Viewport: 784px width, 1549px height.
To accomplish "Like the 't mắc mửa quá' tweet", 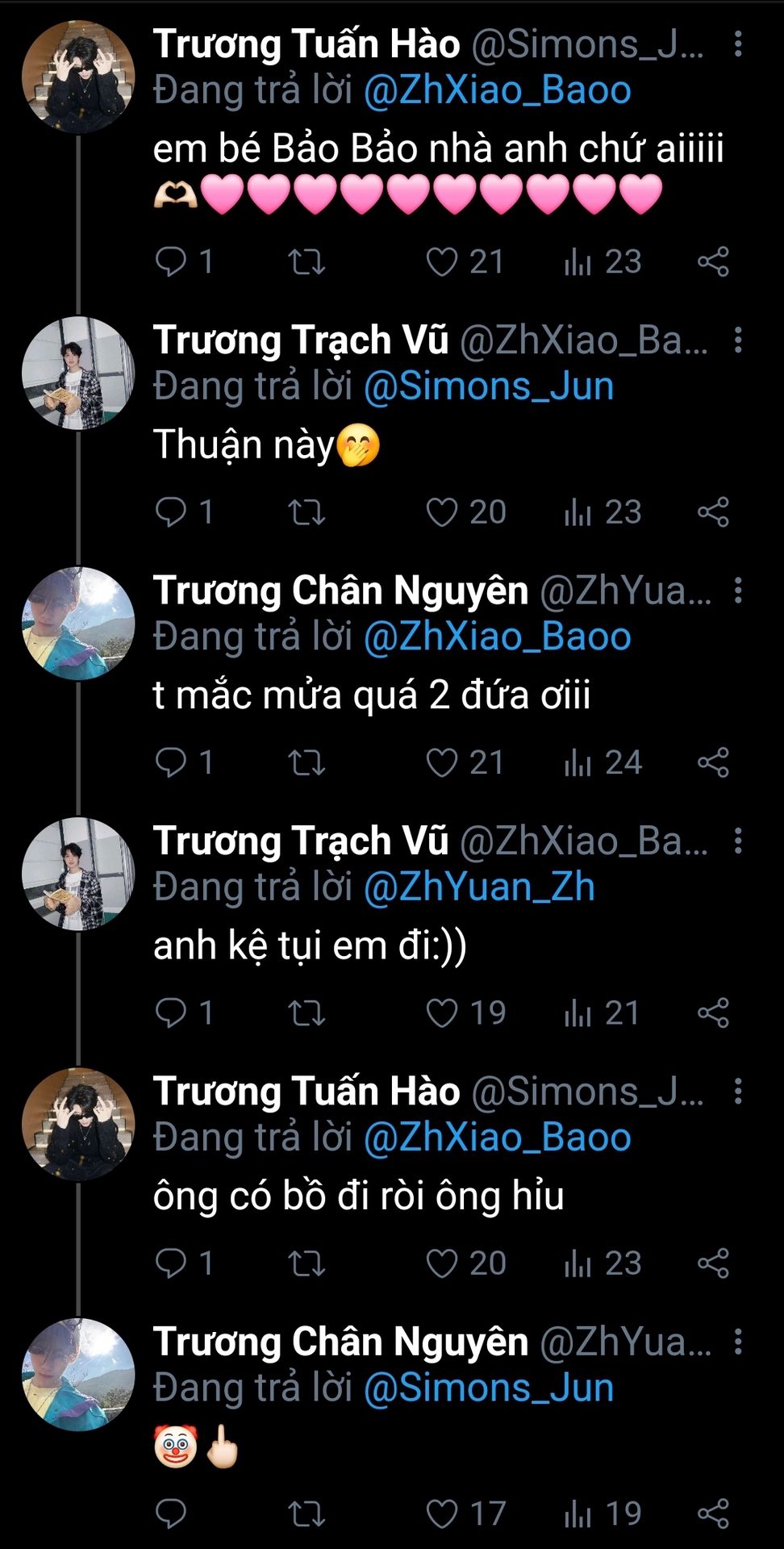I will pos(442,762).
